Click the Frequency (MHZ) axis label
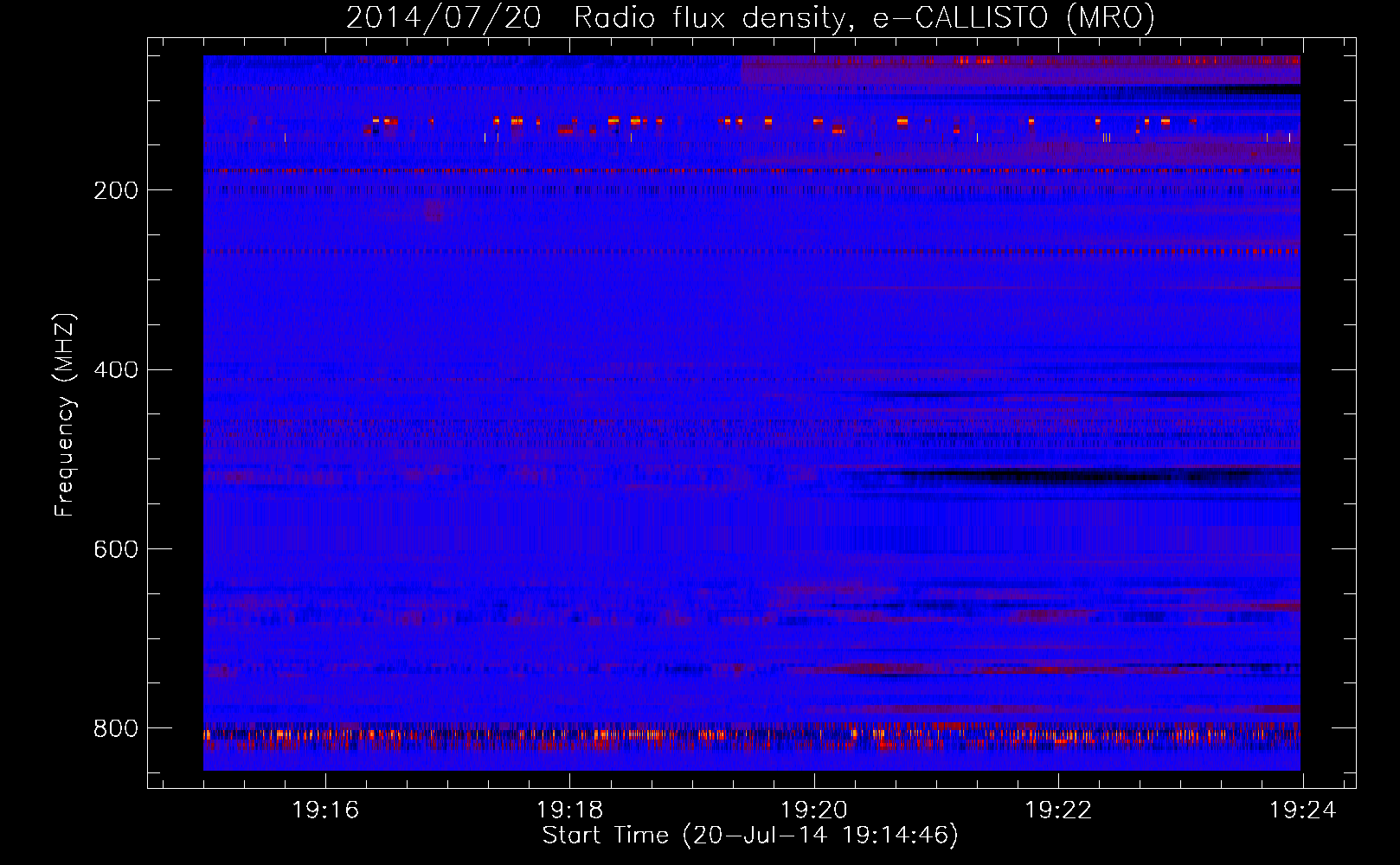 [x=65, y=415]
